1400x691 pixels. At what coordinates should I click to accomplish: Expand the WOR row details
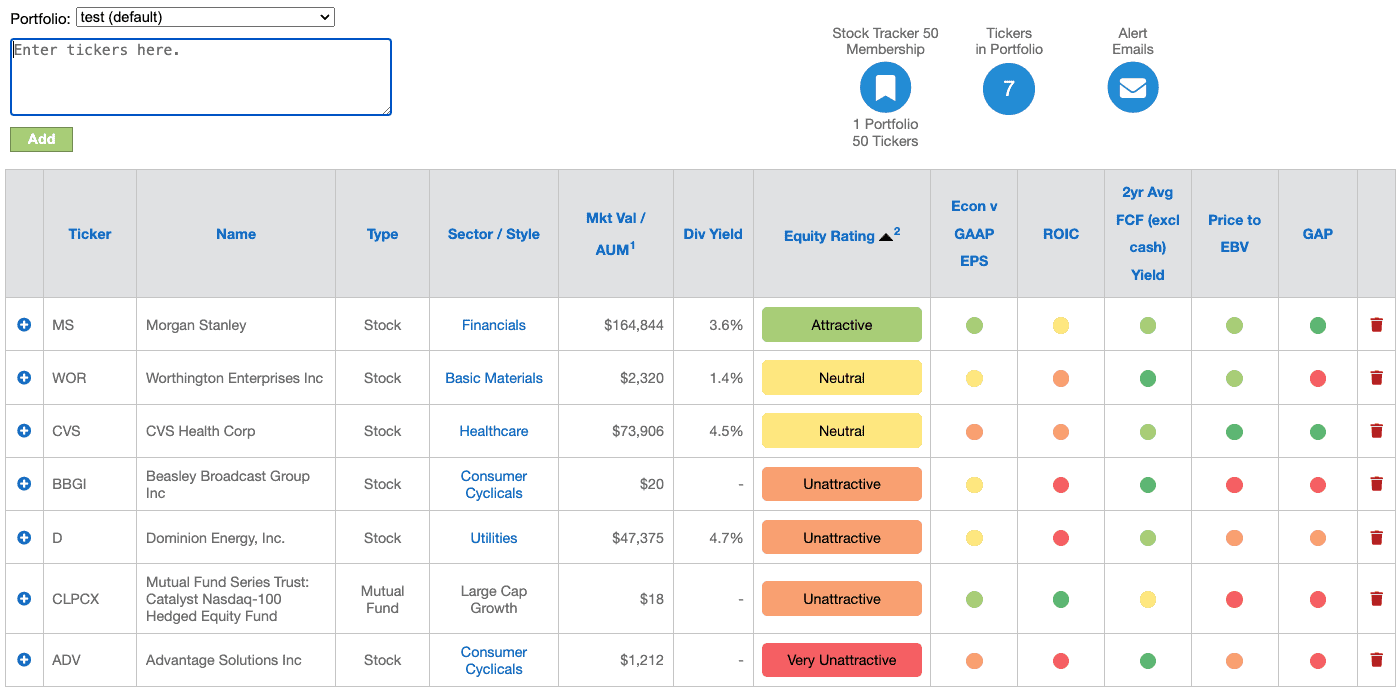(24, 378)
